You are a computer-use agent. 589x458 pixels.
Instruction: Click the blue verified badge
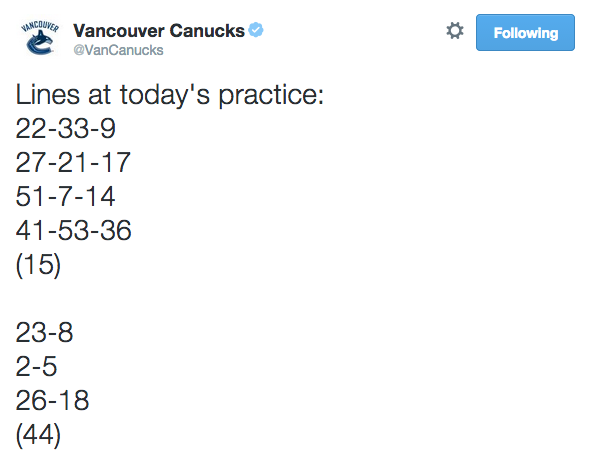tap(256, 30)
